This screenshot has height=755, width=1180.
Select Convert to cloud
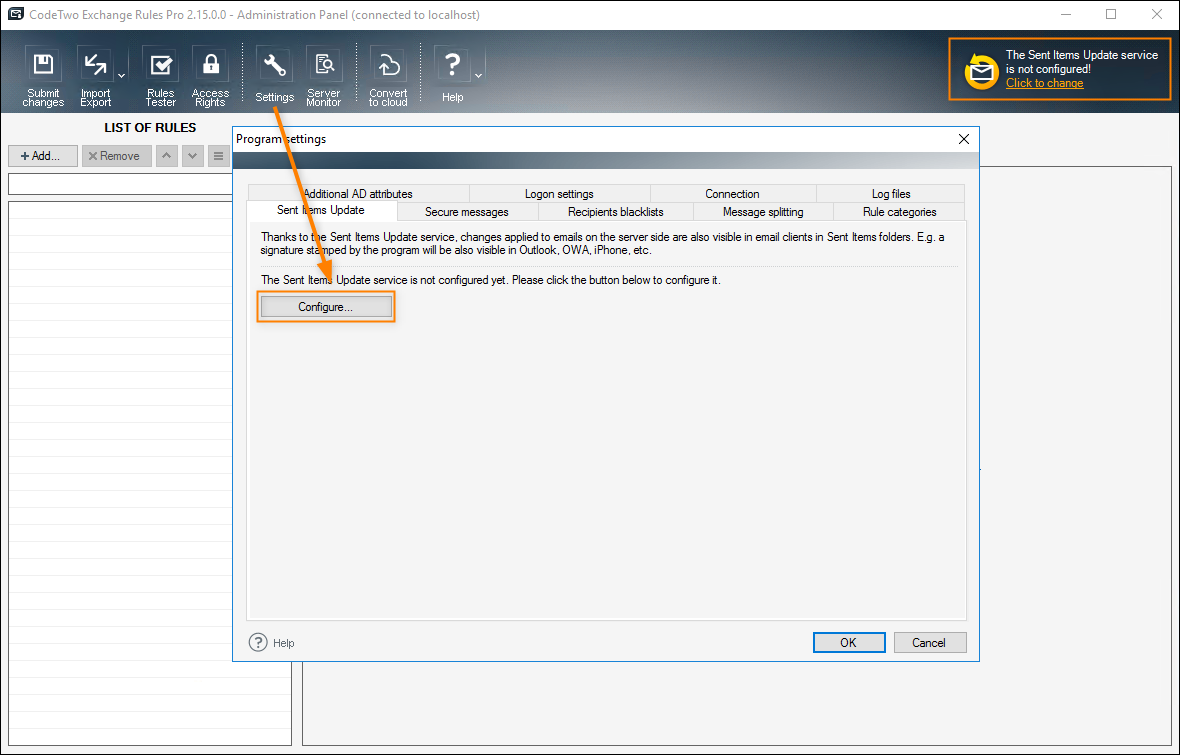(388, 77)
